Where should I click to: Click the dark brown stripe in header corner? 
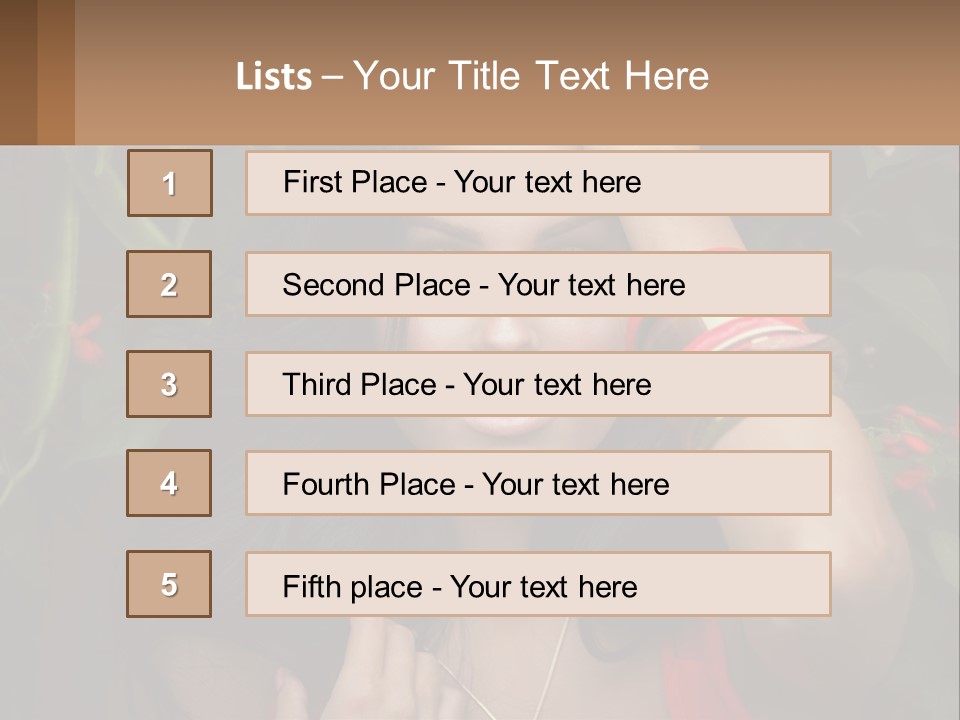18,72
